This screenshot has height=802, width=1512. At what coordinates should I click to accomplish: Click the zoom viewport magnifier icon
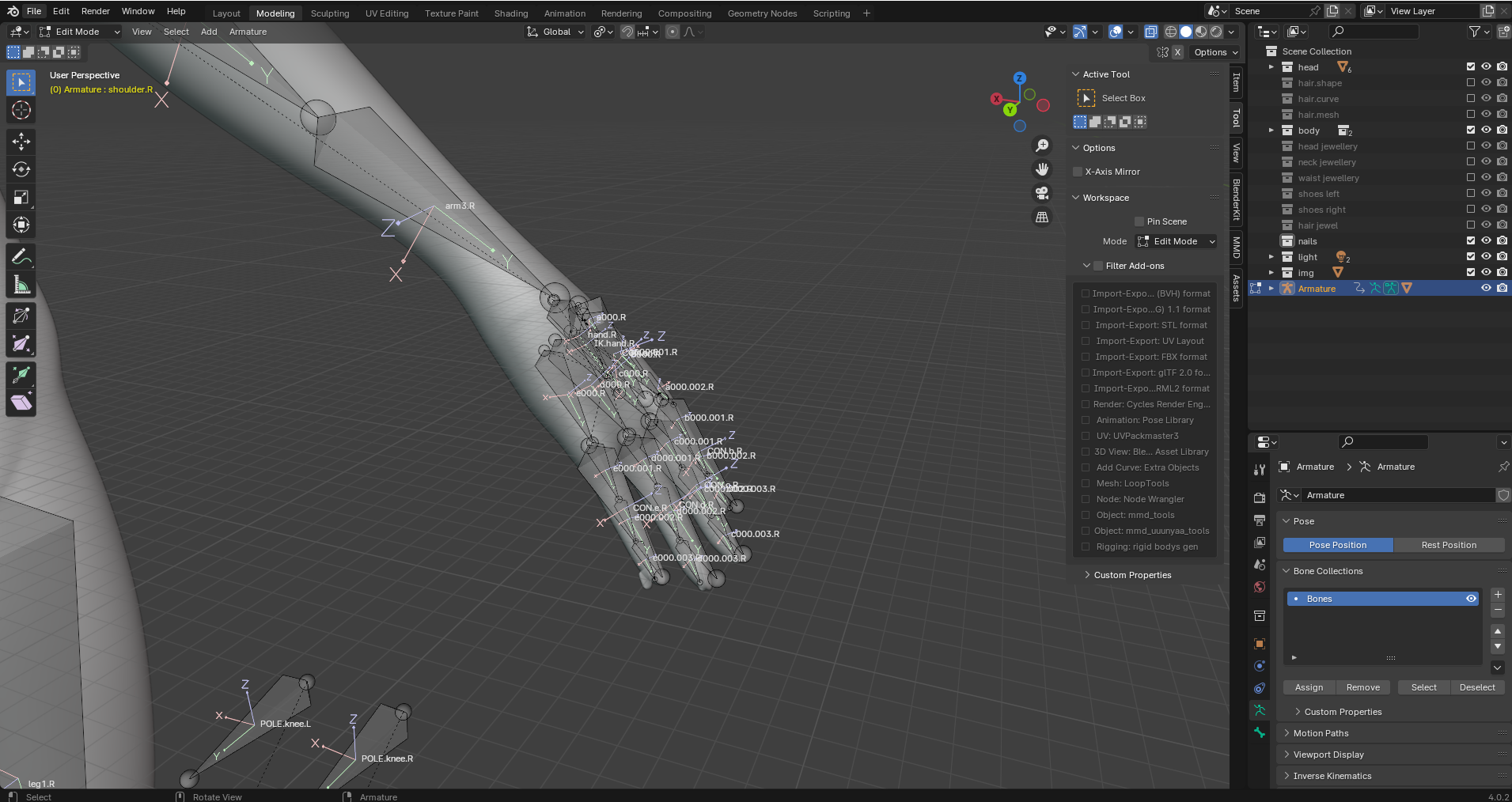(x=1042, y=146)
